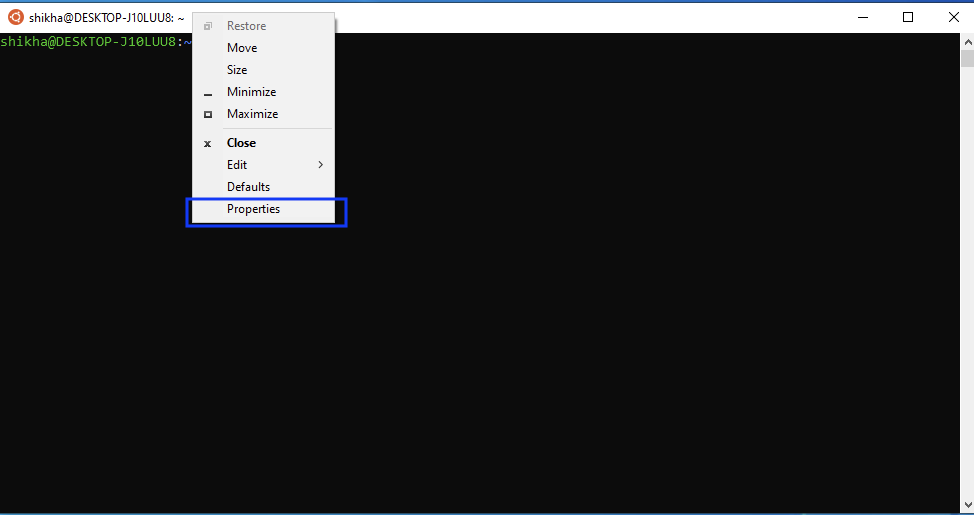This screenshot has width=974, height=515.
Task: Select Restore from the window menu
Action: click(x=263, y=26)
